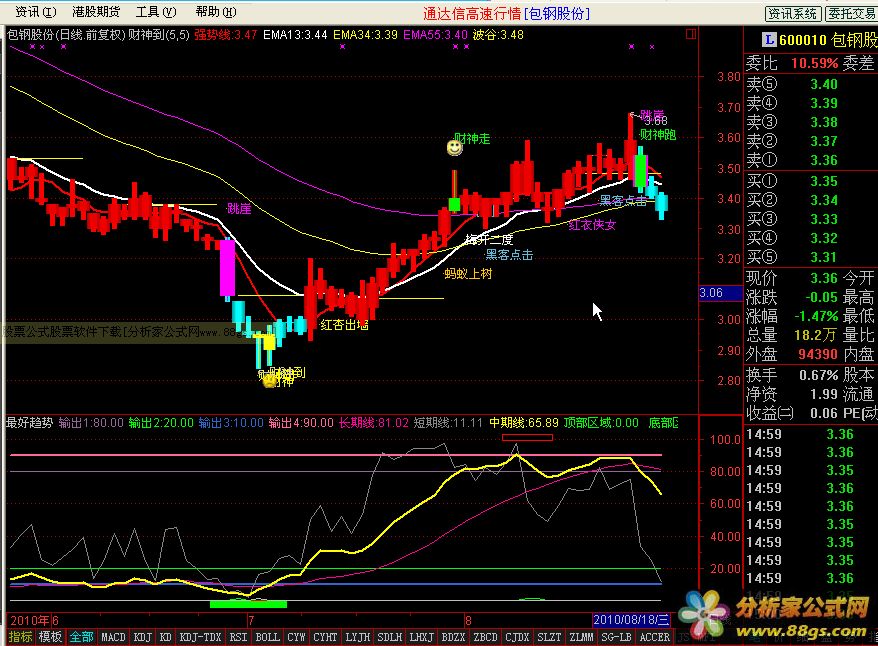Open the 工具(V) menu

[x=156, y=12]
